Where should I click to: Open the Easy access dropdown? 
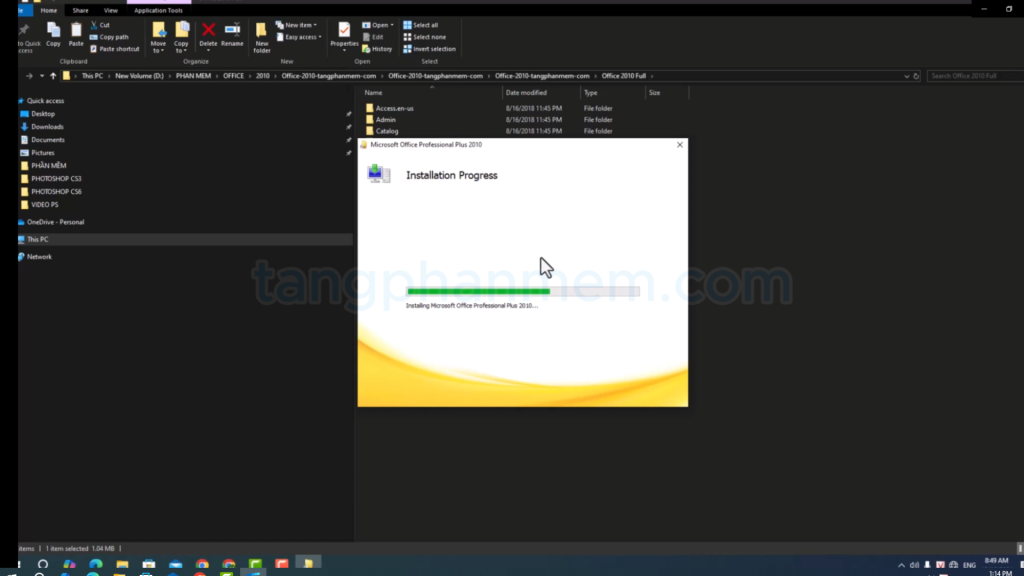299,37
